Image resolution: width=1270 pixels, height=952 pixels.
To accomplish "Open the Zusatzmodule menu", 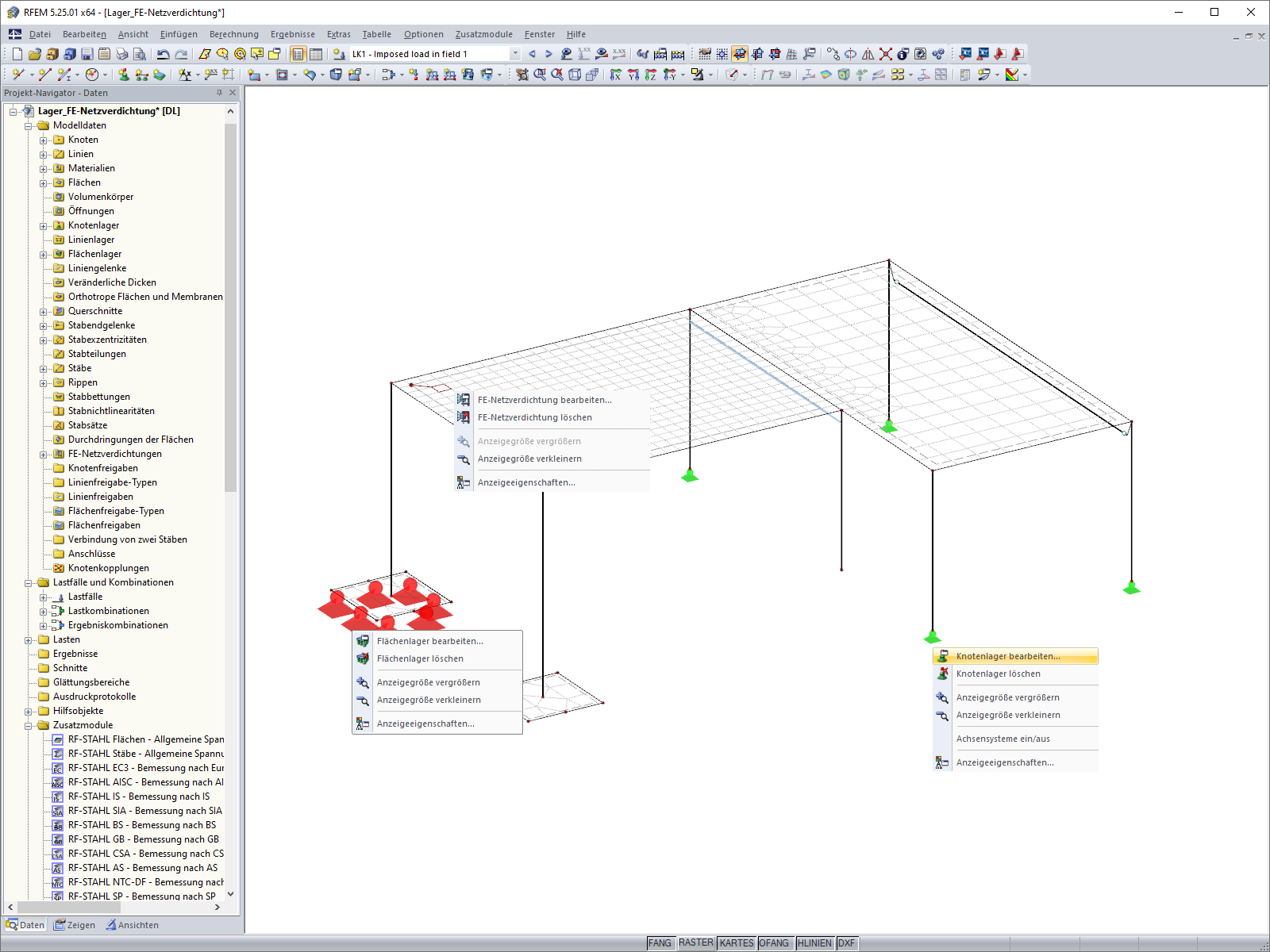I will (484, 34).
